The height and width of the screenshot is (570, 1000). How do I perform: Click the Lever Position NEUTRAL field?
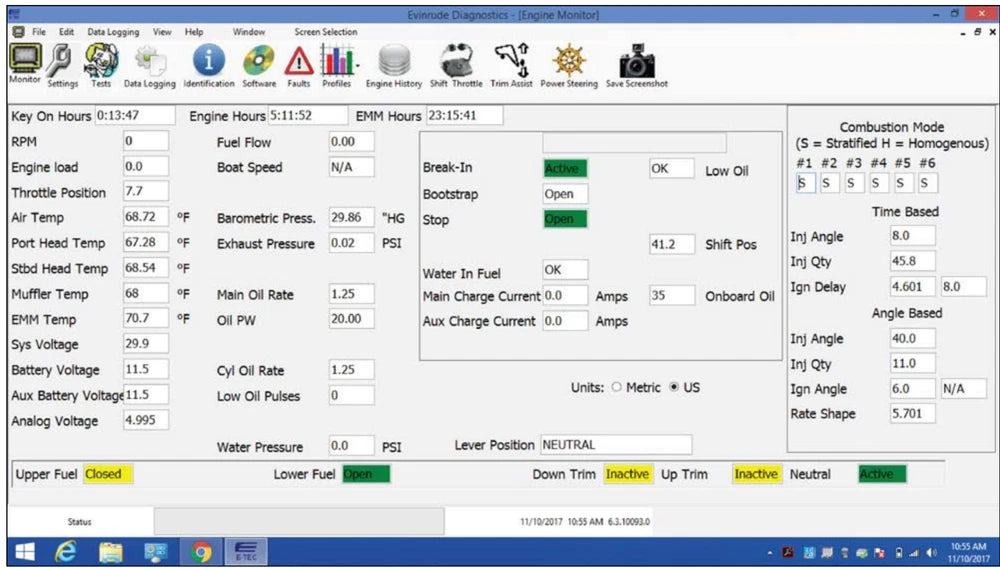pyautogui.click(x=616, y=444)
